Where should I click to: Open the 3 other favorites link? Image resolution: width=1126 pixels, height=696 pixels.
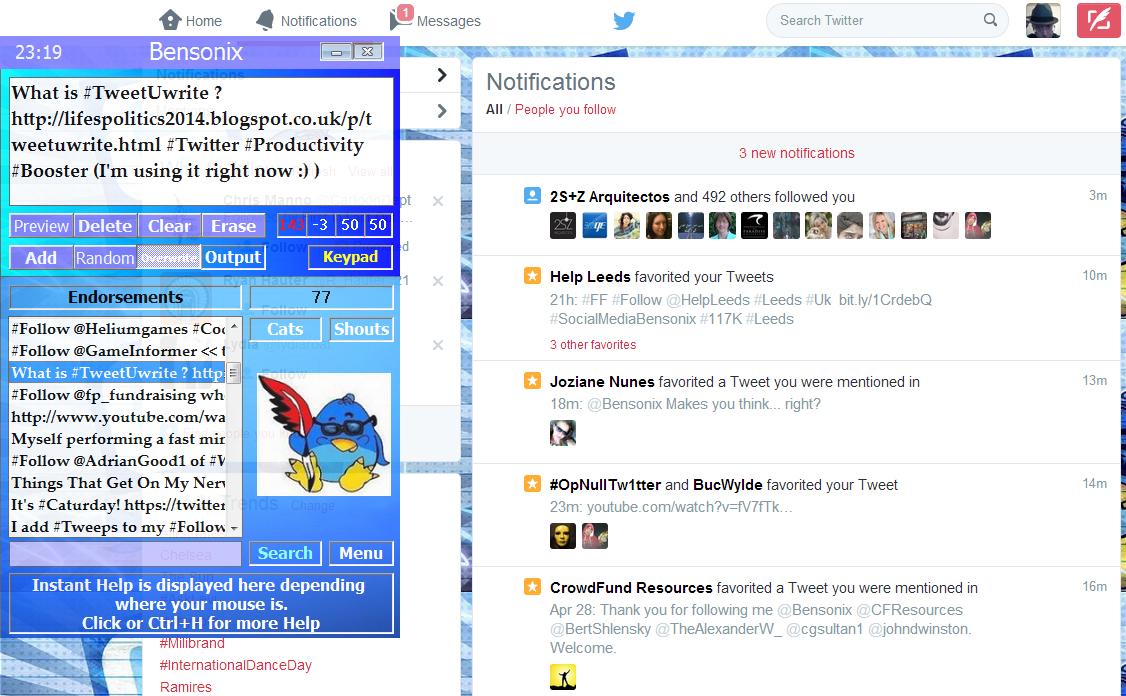coord(593,345)
